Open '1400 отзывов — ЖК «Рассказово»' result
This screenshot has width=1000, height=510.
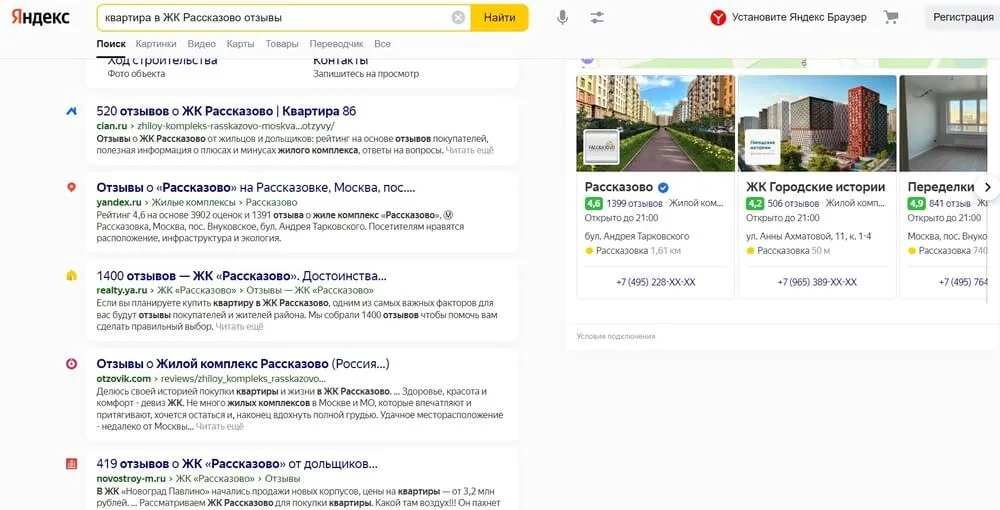[242, 276]
